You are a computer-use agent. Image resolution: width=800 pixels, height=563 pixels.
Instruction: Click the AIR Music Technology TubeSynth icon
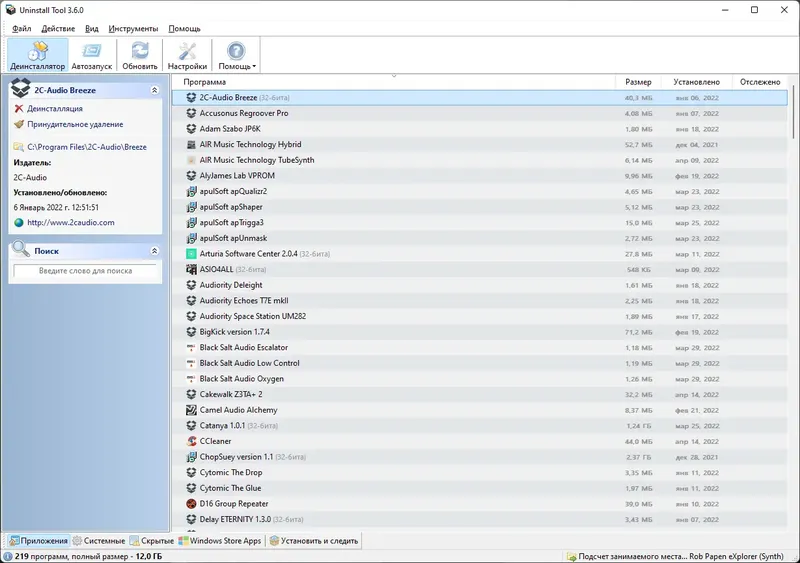pos(191,160)
